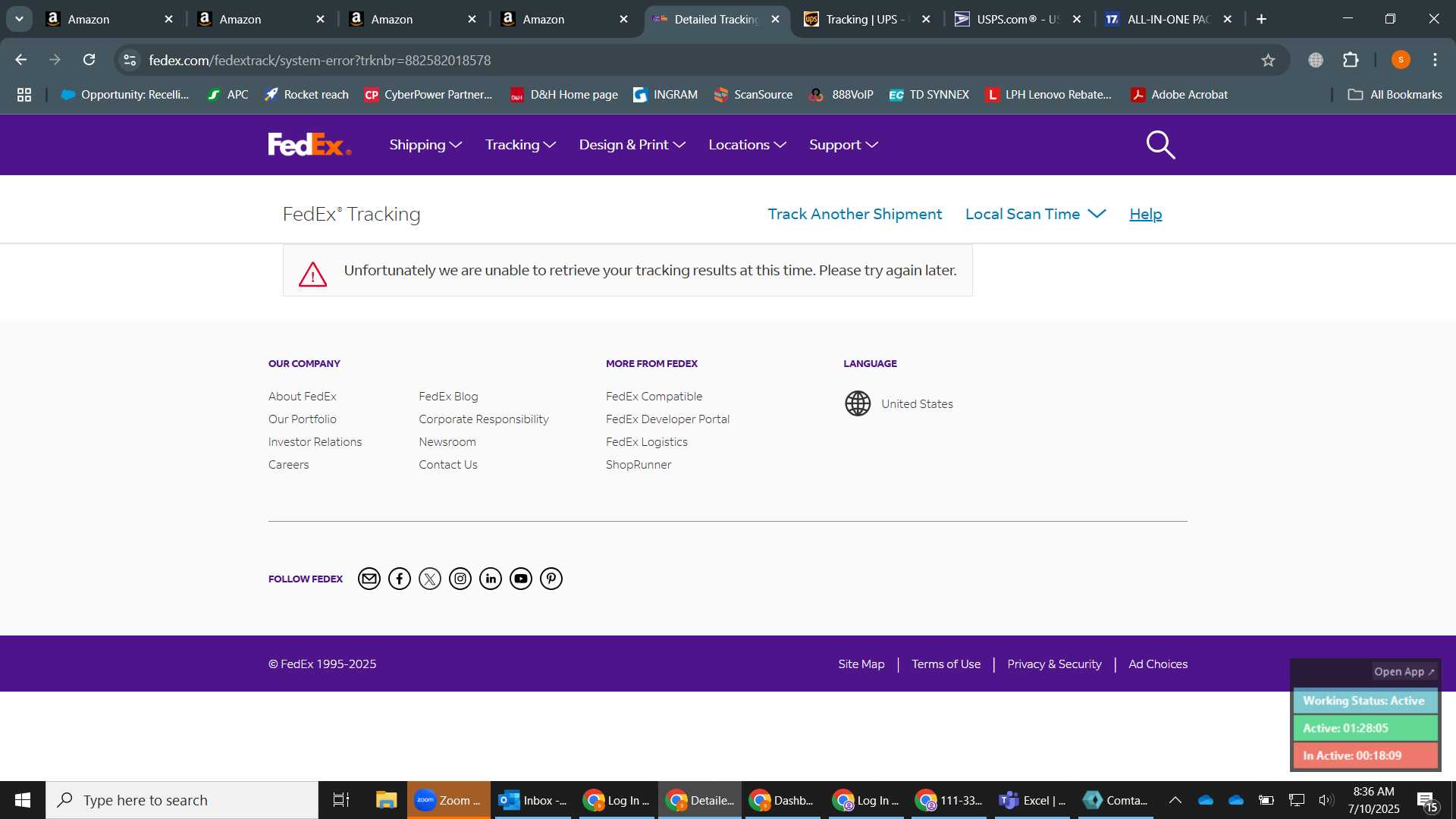Open Outlook Inbox on taskbar
Screen dimensions: 1456x819
pos(532,800)
